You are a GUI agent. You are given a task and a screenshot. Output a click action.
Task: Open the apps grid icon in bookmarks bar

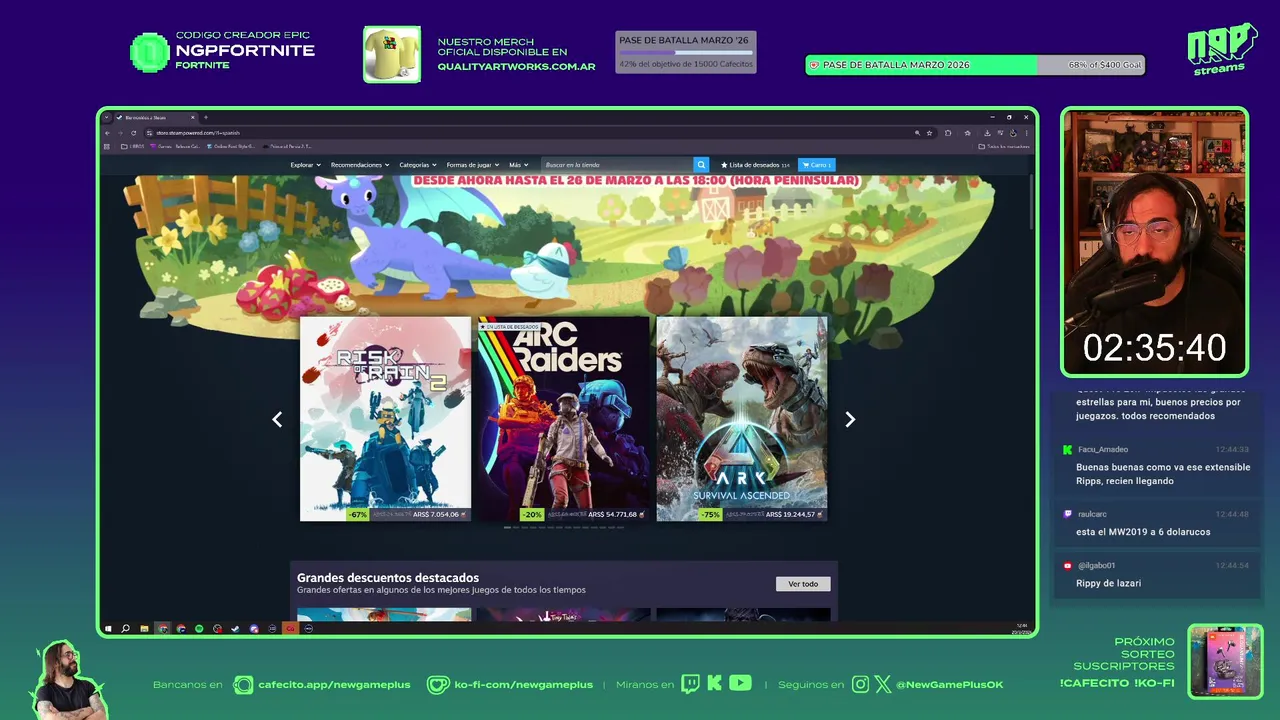(x=107, y=146)
